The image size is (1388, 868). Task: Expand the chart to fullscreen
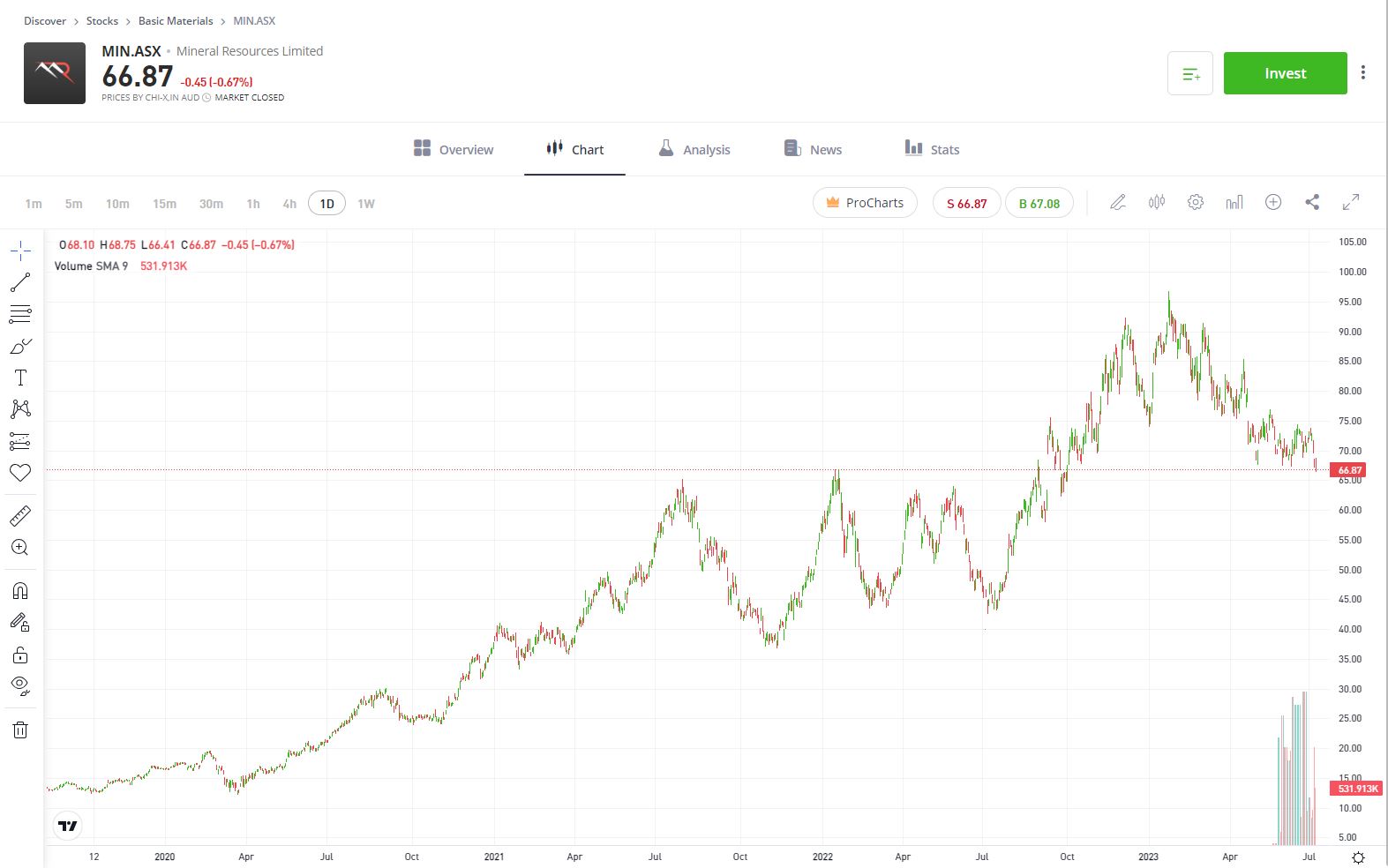point(1351,202)
